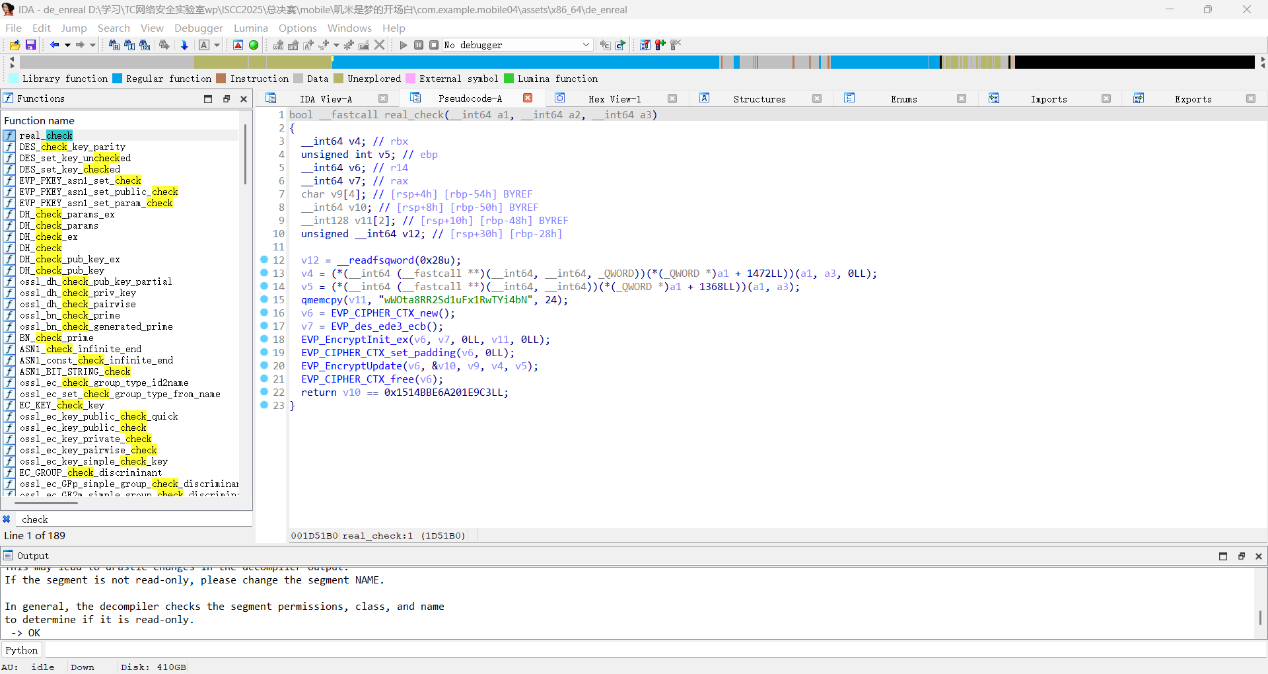Image resolution: width=1268 pixels, height=674 pixels.
Task: Click the Exports tab icon
Action: tap(1138, 99)
